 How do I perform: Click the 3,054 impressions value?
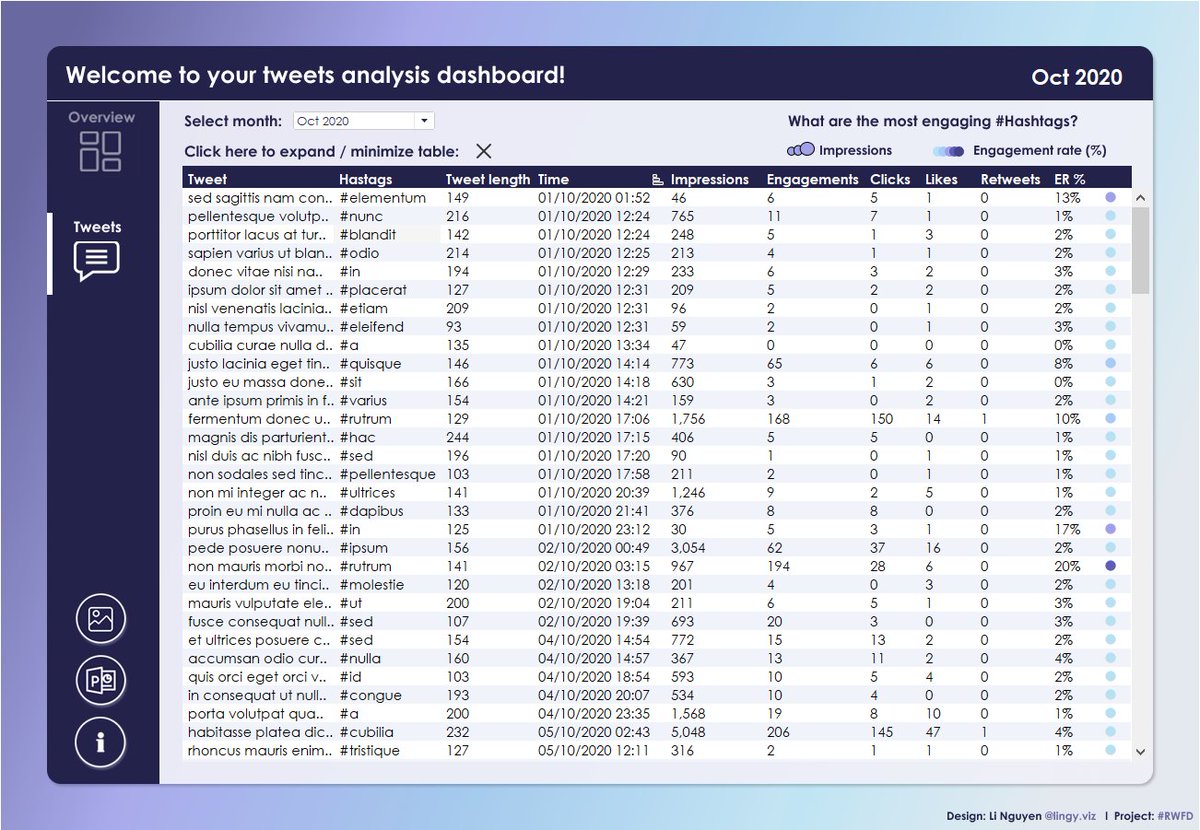689,548
